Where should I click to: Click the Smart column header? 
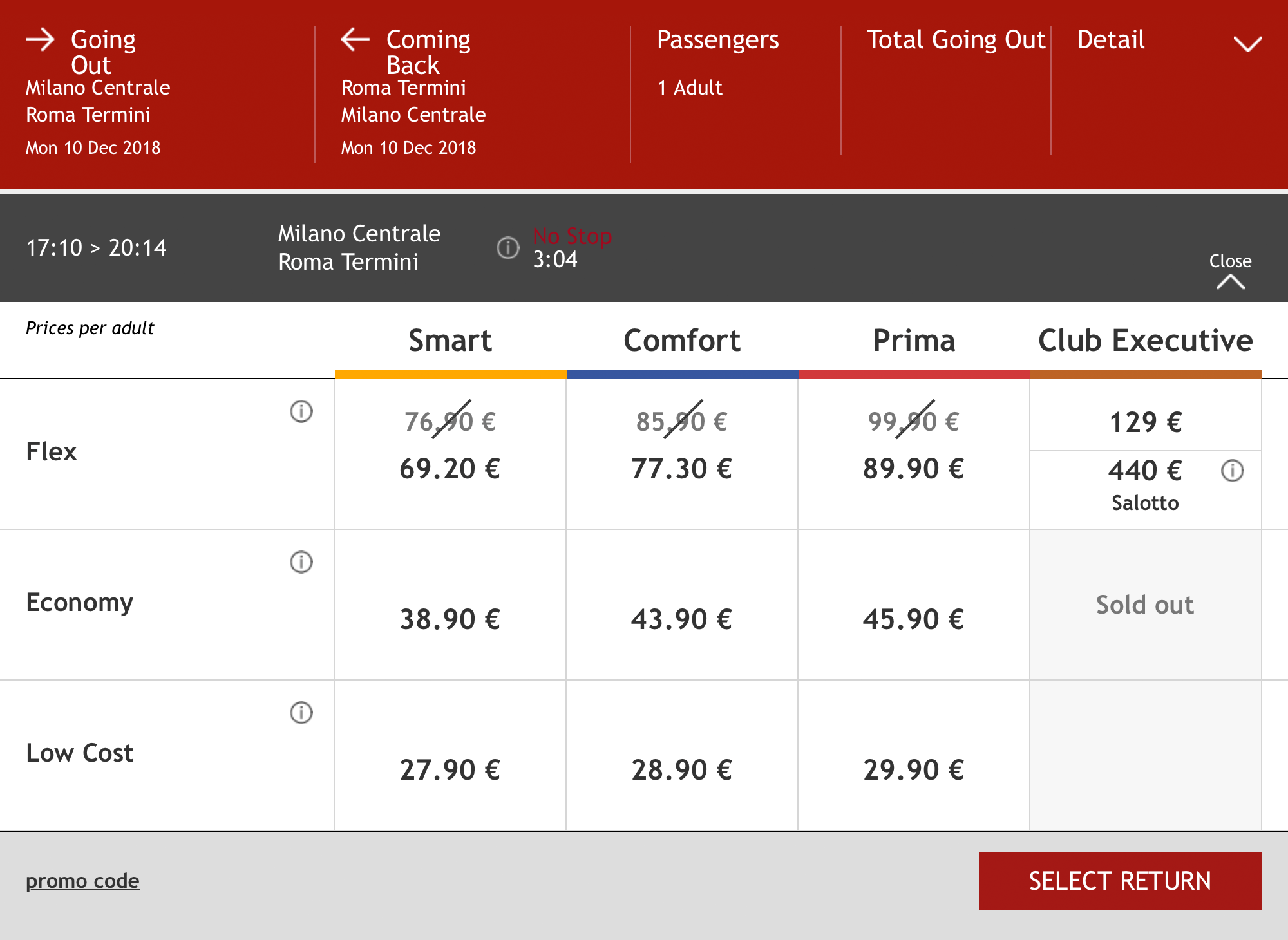pos(450,340)
